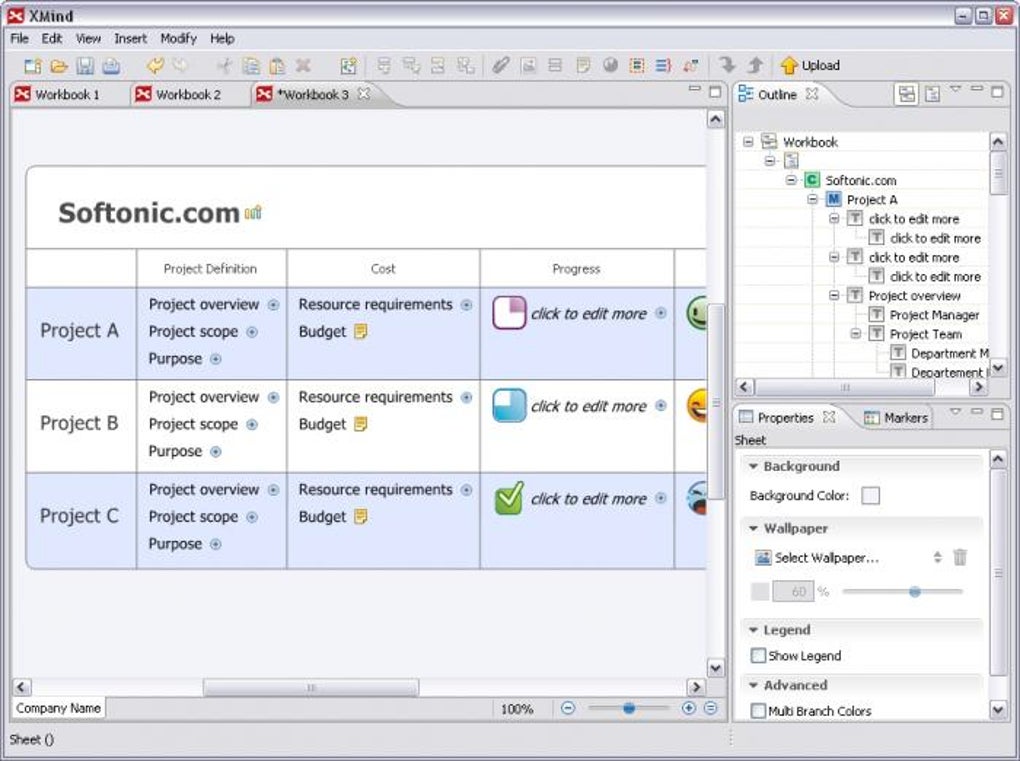Expand Project overview in Project A row
Image resolution: width=1020 pixels, height=761 pixels.
coord(273,304)
